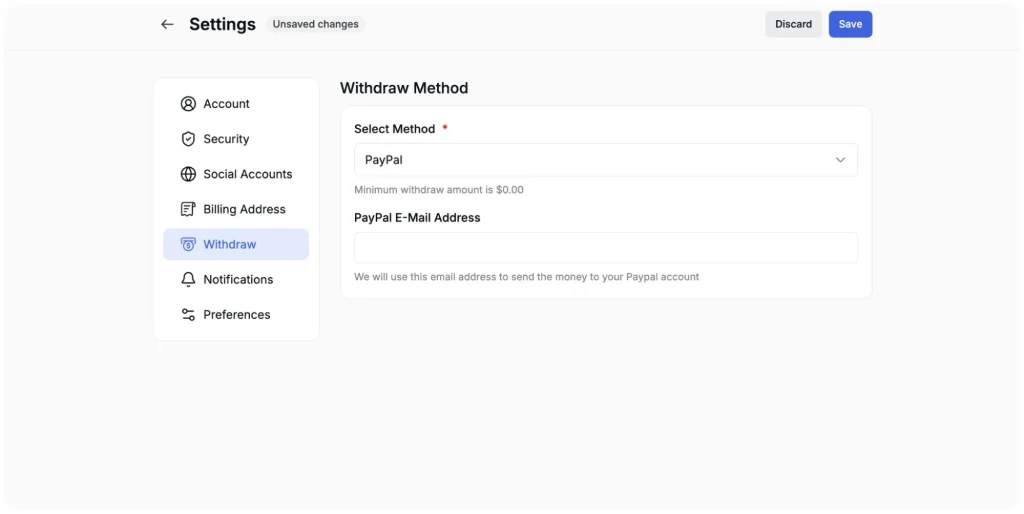This screenshot has height=514, width=1024.
Task: Click the Settings page title
Action: pos(222,24)
